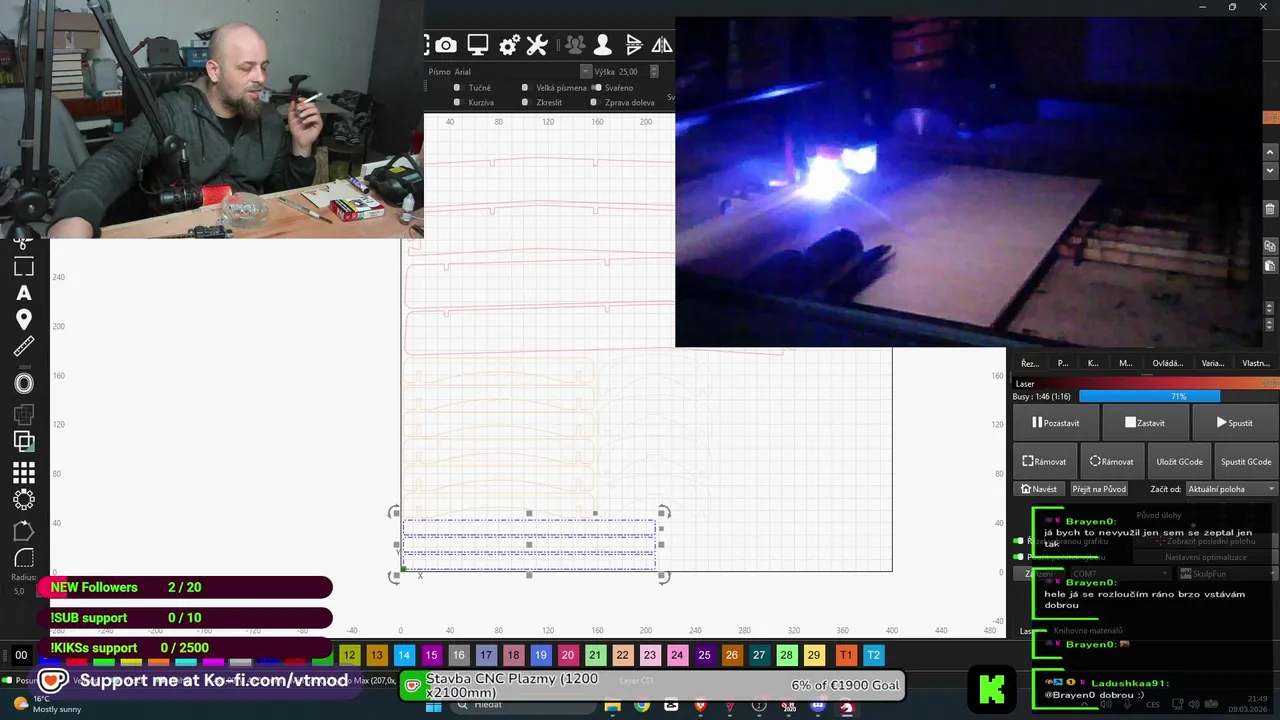Toggle Zprava doleva option
Screen dimensions: 1280x720
tap(594, 102)
